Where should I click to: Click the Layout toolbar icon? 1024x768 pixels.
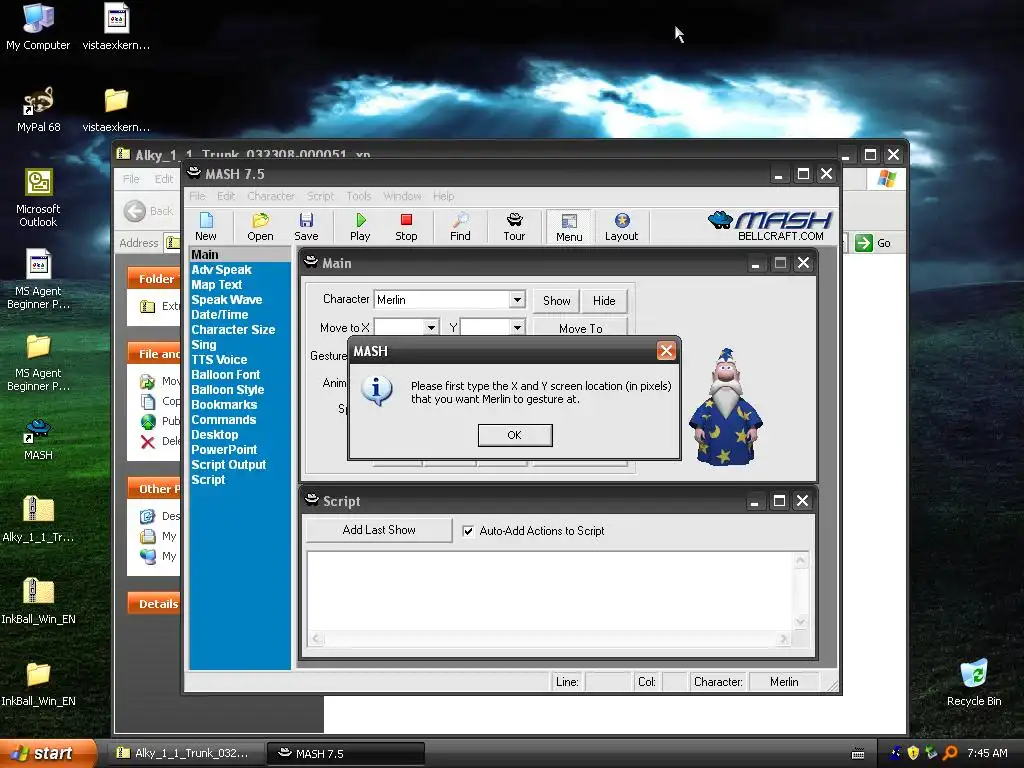pos(621,227)
